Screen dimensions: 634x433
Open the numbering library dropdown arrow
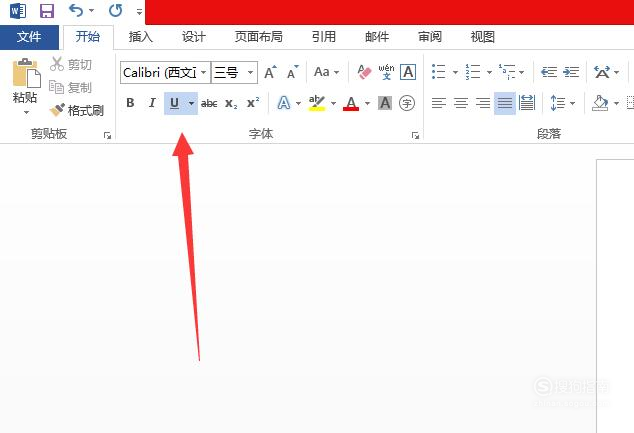(x=489, y=72)
